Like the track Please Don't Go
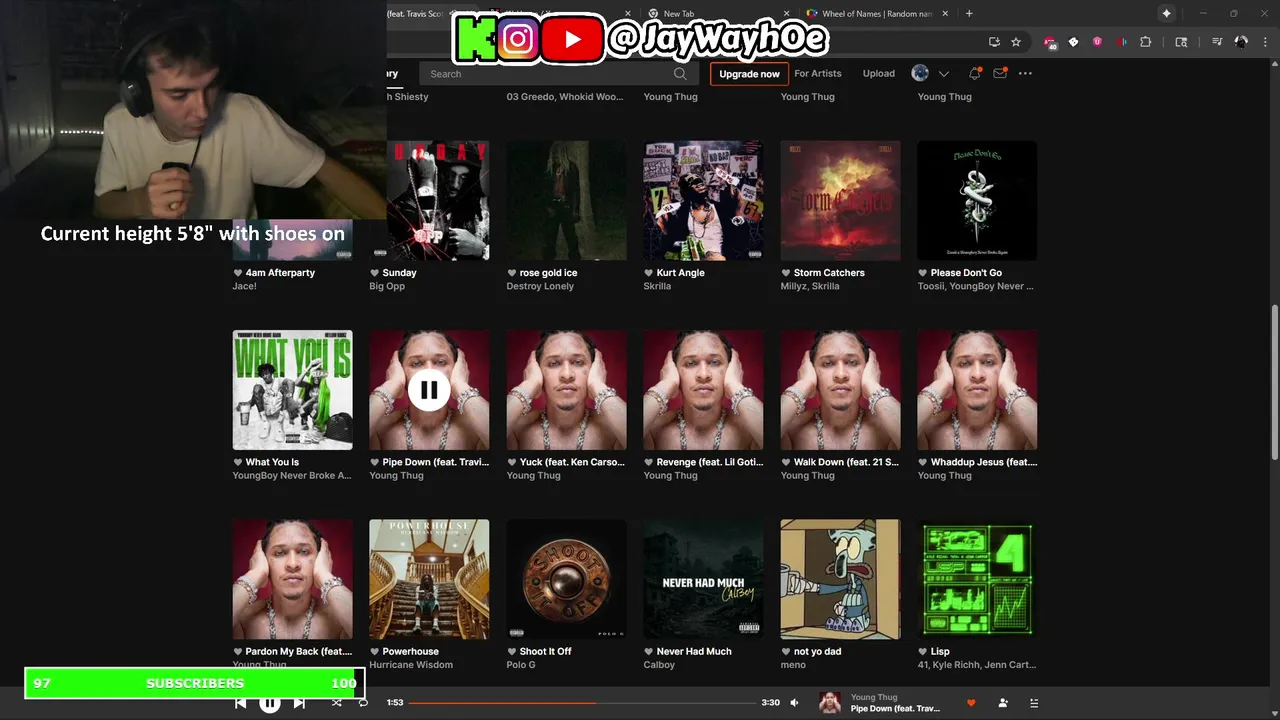 click(923, 273)
